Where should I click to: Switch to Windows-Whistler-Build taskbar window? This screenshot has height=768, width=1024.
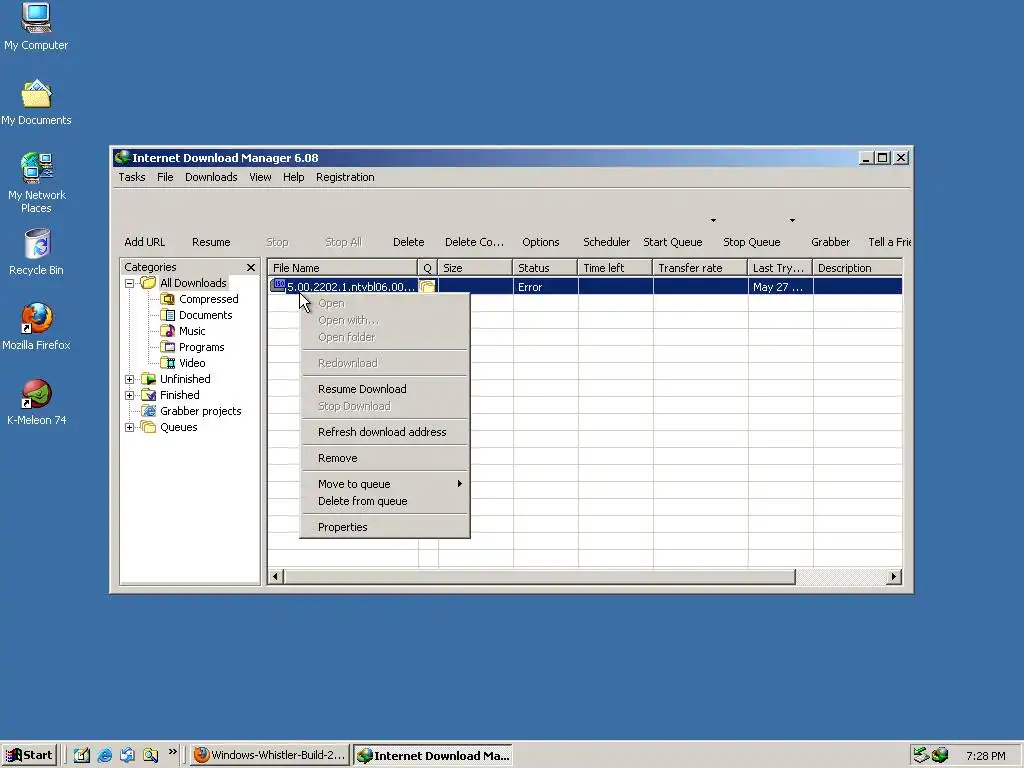(x=270, y=756)
